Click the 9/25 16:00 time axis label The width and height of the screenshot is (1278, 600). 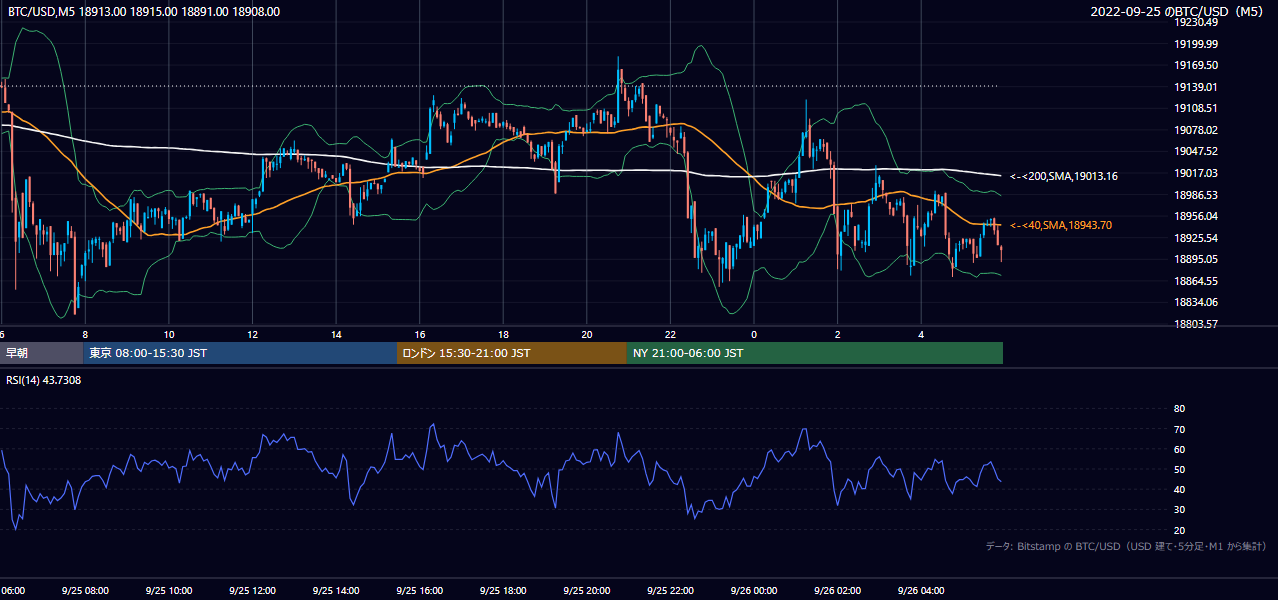coord(420,591)
